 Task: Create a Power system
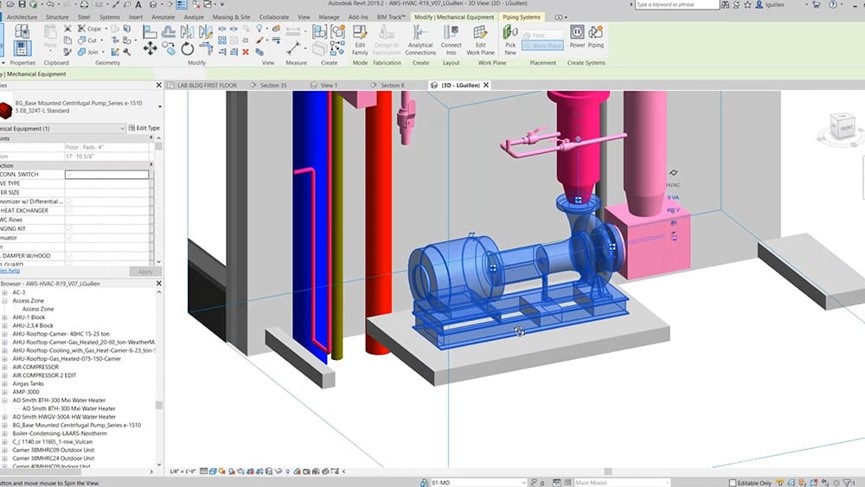577,36
